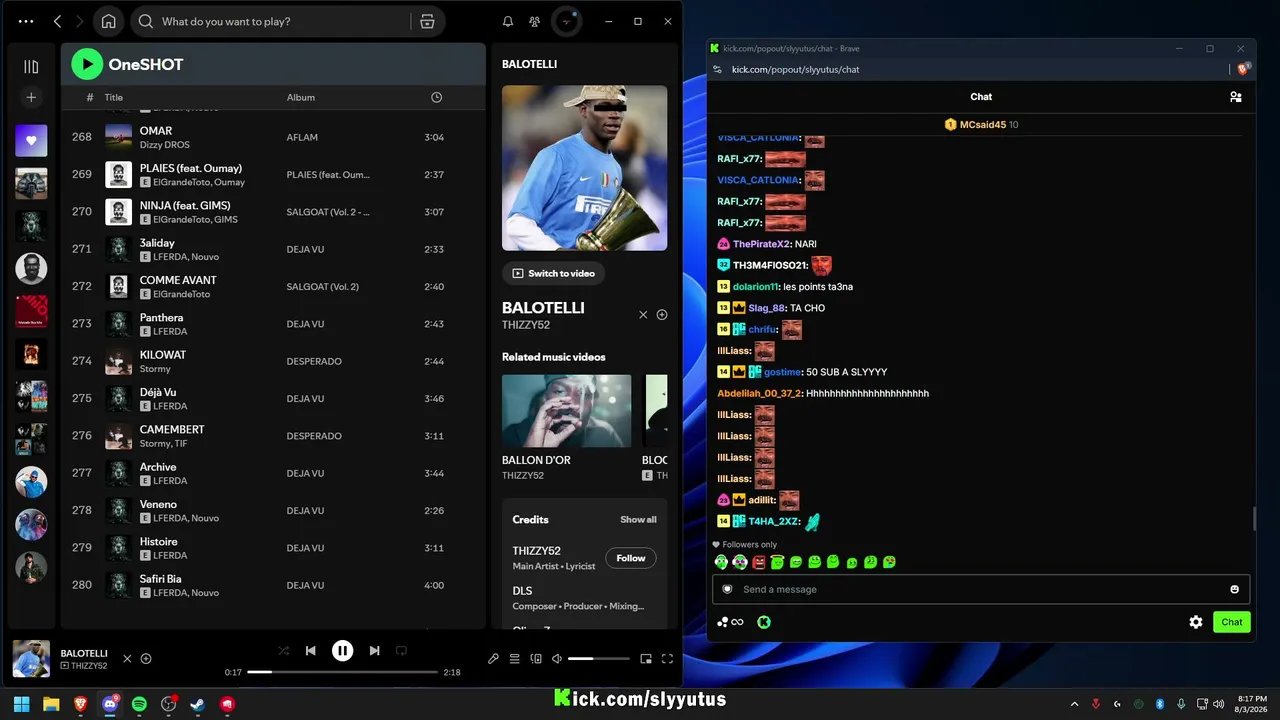The height and width of the screenshot is (720, 1280).
Task: Open chat settings gear
Action: (x=1196, y=622)
